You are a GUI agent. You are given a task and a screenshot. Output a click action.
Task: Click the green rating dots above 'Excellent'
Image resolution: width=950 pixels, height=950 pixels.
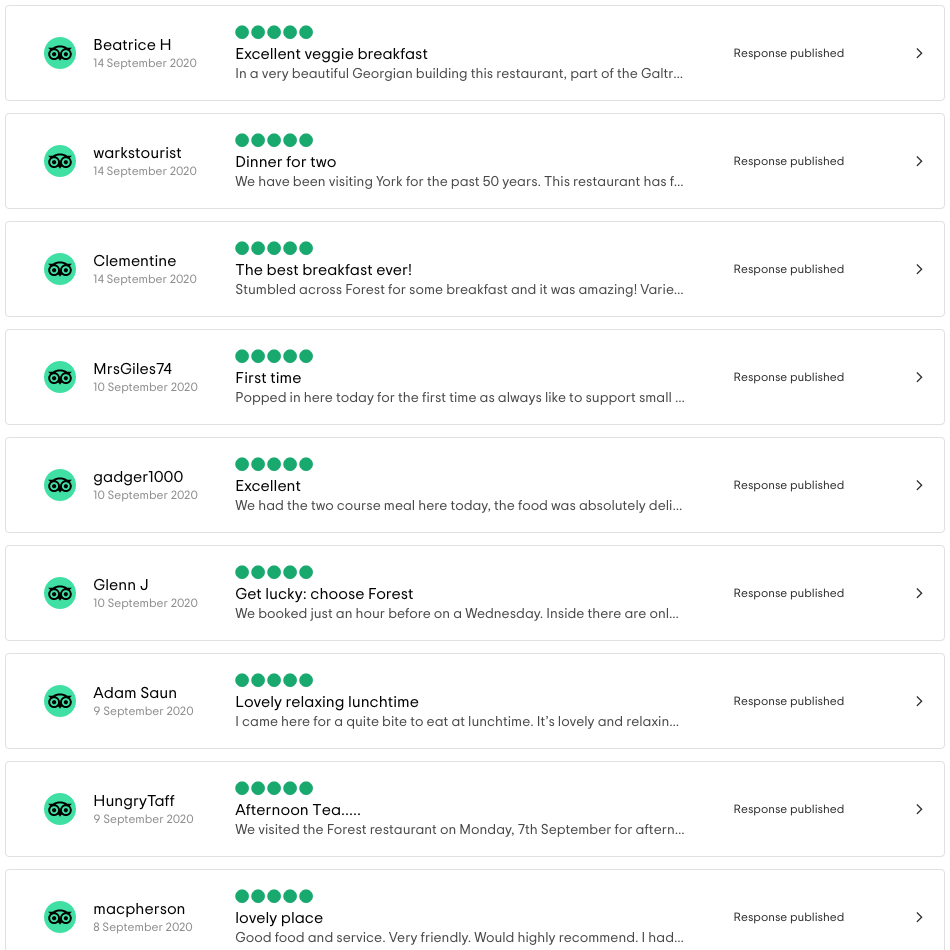coord(274,464)
